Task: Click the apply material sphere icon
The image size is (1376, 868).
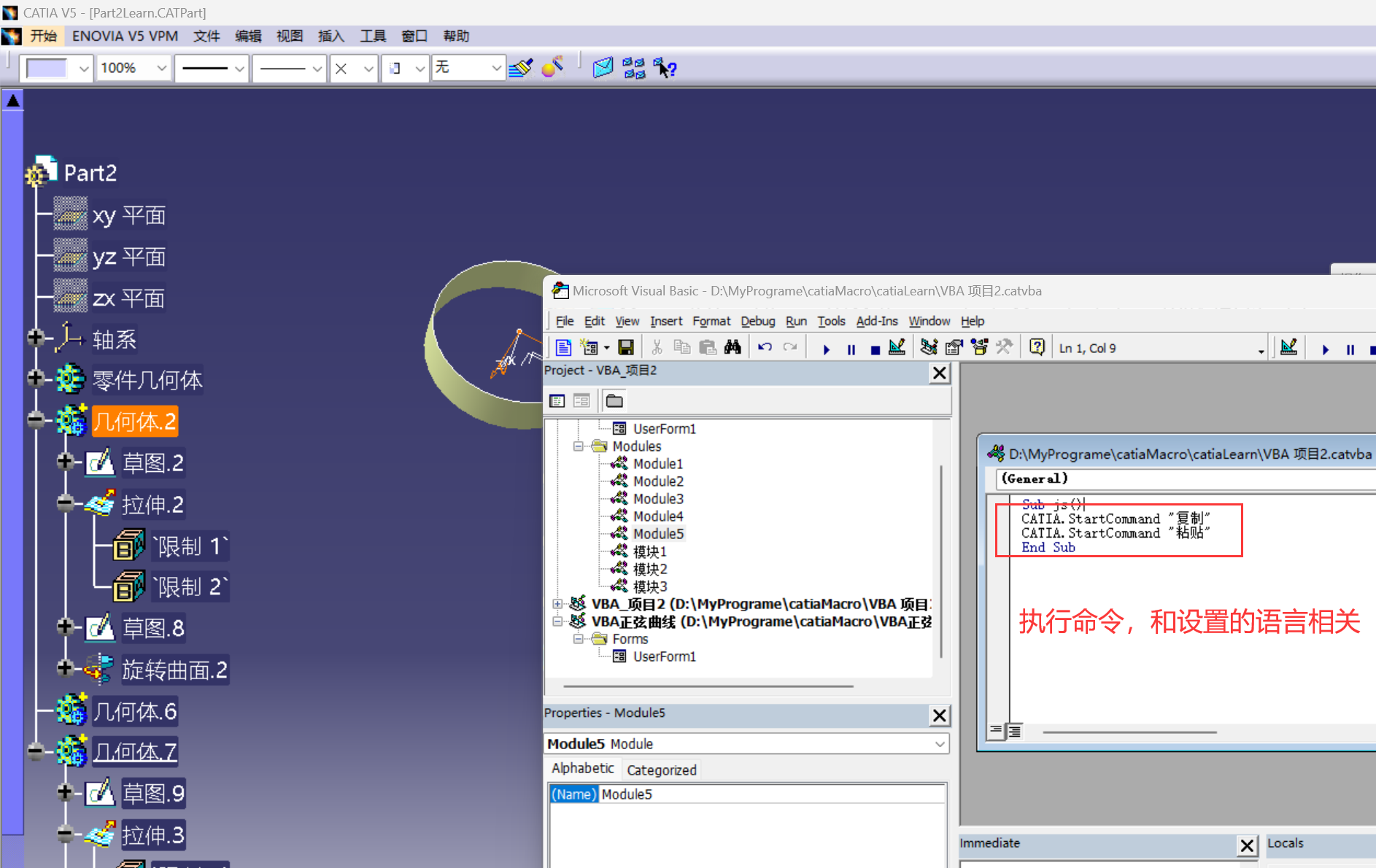Action: pyautogui.click(x=552, y=67)
